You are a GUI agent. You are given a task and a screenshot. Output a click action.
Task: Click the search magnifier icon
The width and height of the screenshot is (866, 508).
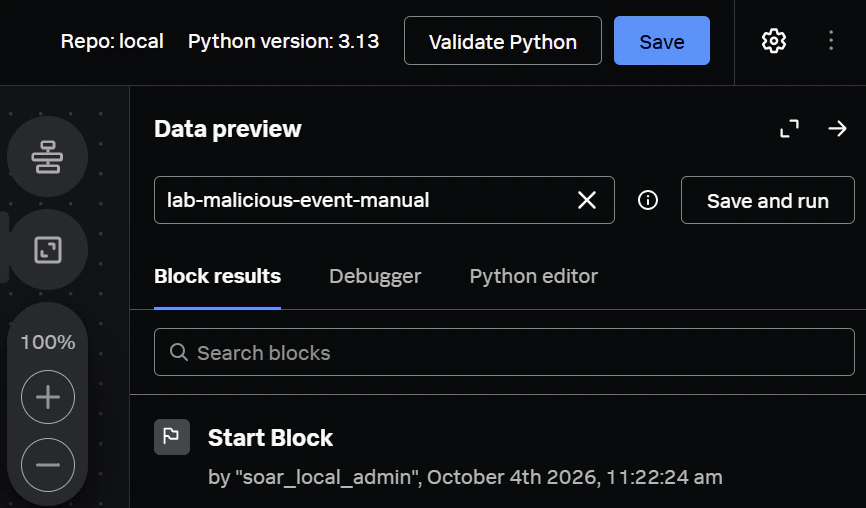tap(178, 352)
